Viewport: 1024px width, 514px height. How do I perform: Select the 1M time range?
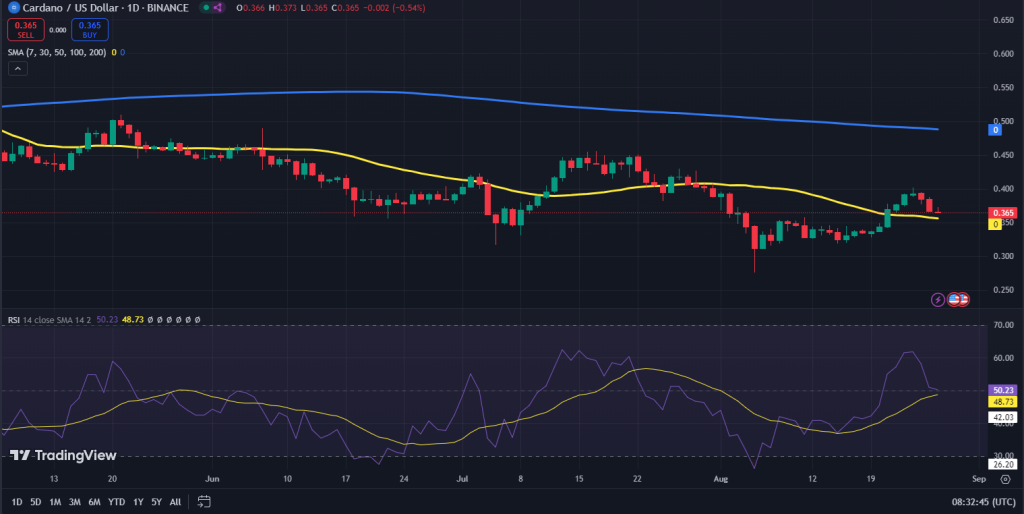pyautogui.click(x=55, y=502)
